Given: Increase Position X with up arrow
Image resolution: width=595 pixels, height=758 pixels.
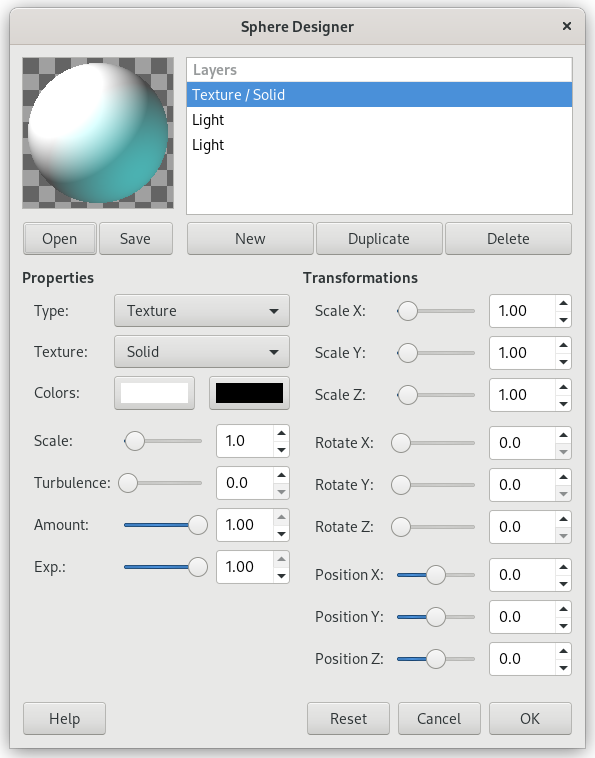Looking at the screenshot, I should tap(563, 567).
